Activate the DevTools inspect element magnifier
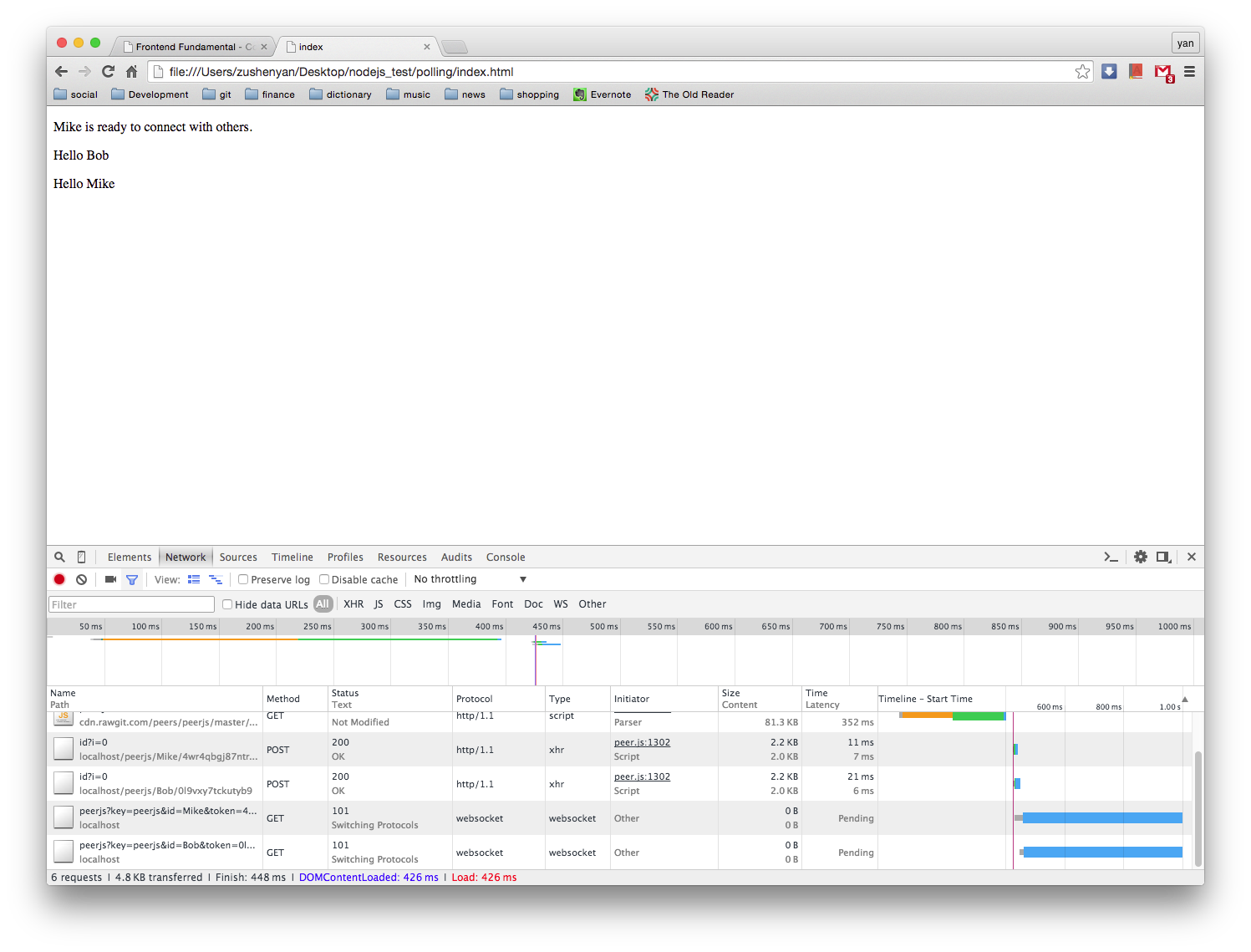 point(59,557)
